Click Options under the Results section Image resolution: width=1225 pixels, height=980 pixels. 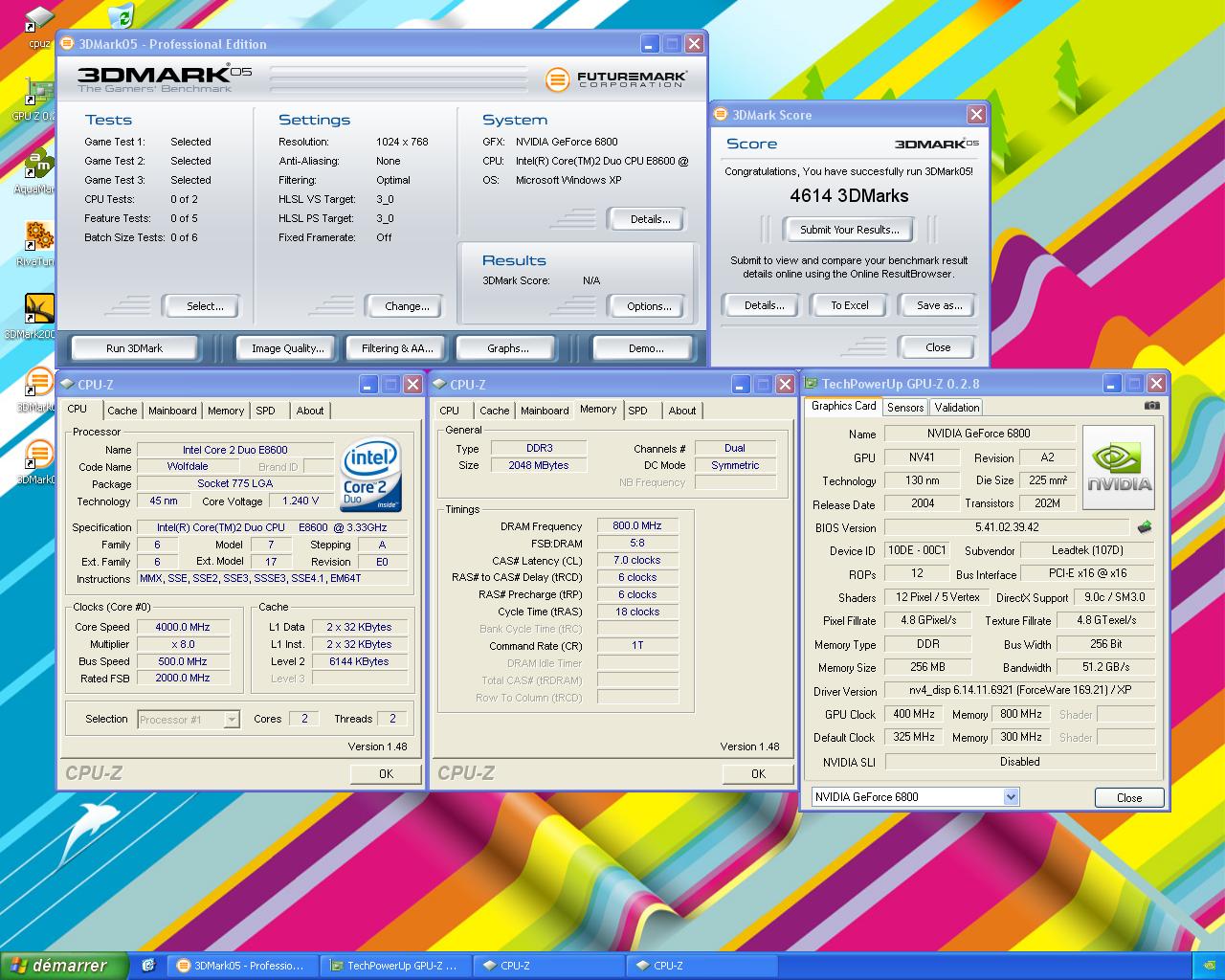[x=649, y=306]
